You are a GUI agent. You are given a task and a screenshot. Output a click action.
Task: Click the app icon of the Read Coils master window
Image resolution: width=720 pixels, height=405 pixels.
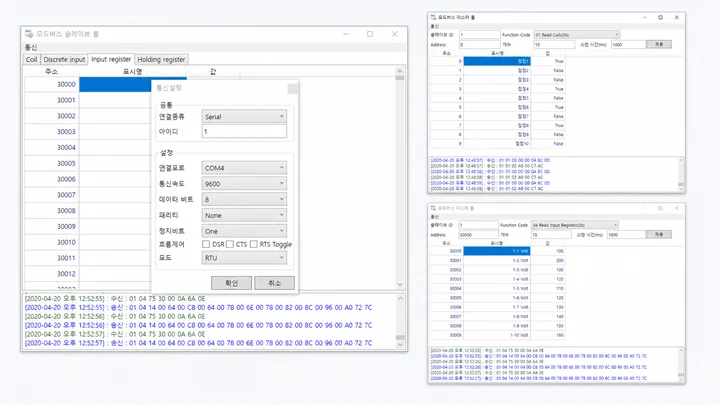433,17
